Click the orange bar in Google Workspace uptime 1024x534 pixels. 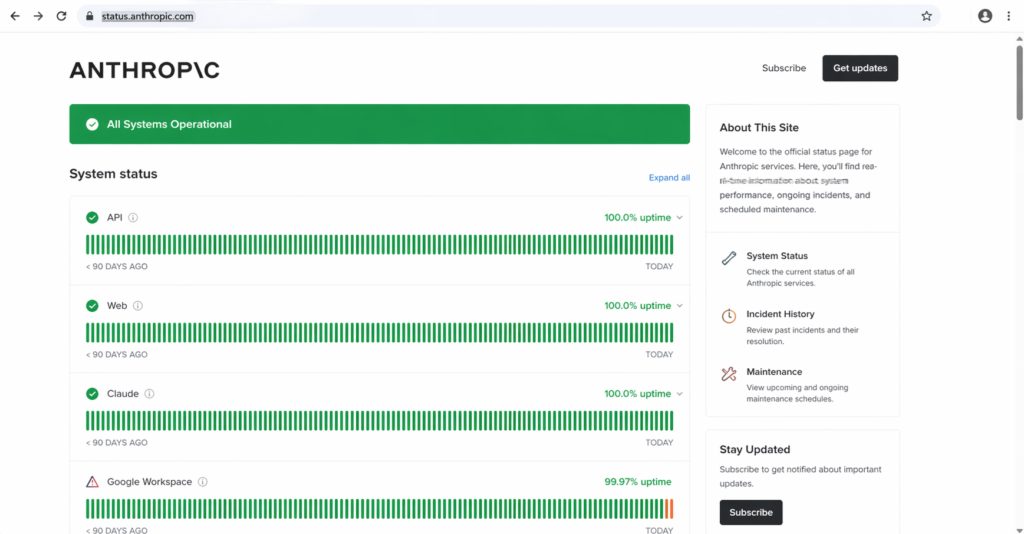669,509
